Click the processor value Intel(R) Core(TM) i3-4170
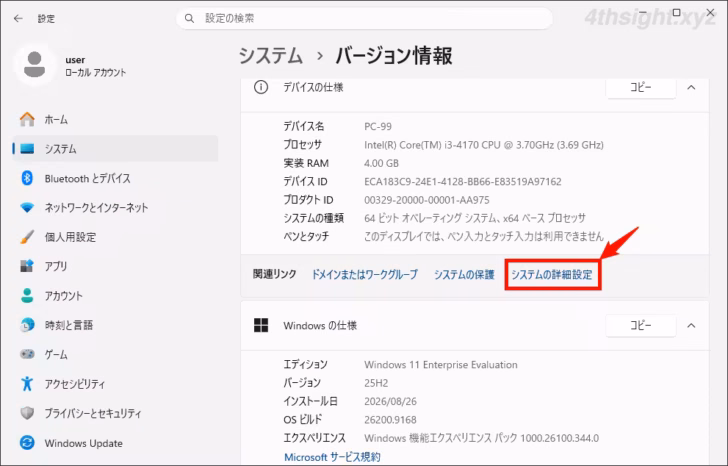This screenshot has width=728, height=466. 484,145
